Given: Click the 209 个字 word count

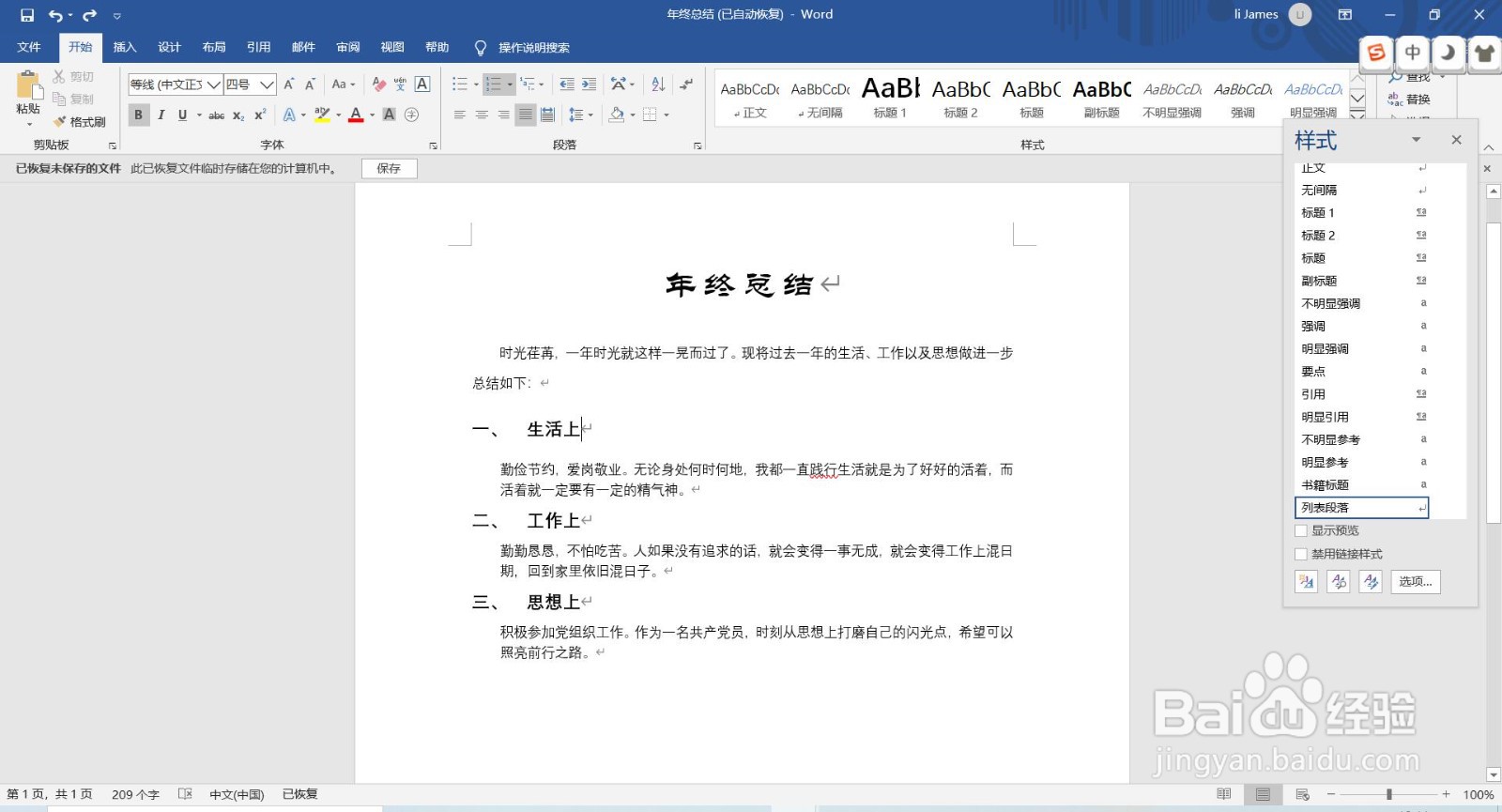Looking at the screenshot, I should tap(135, 795).
